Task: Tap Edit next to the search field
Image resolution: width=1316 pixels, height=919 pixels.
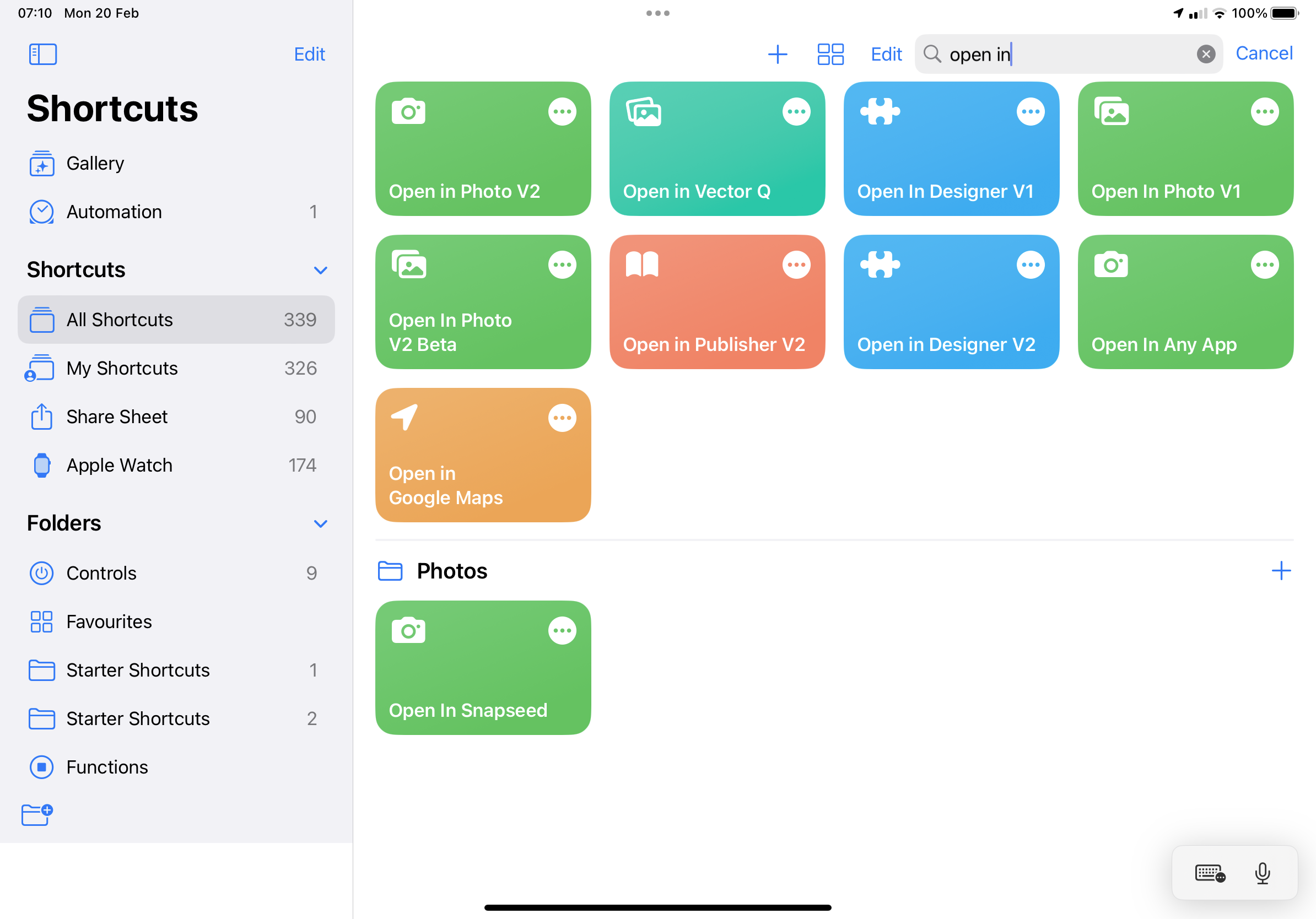Action: (x=886, y=55)
